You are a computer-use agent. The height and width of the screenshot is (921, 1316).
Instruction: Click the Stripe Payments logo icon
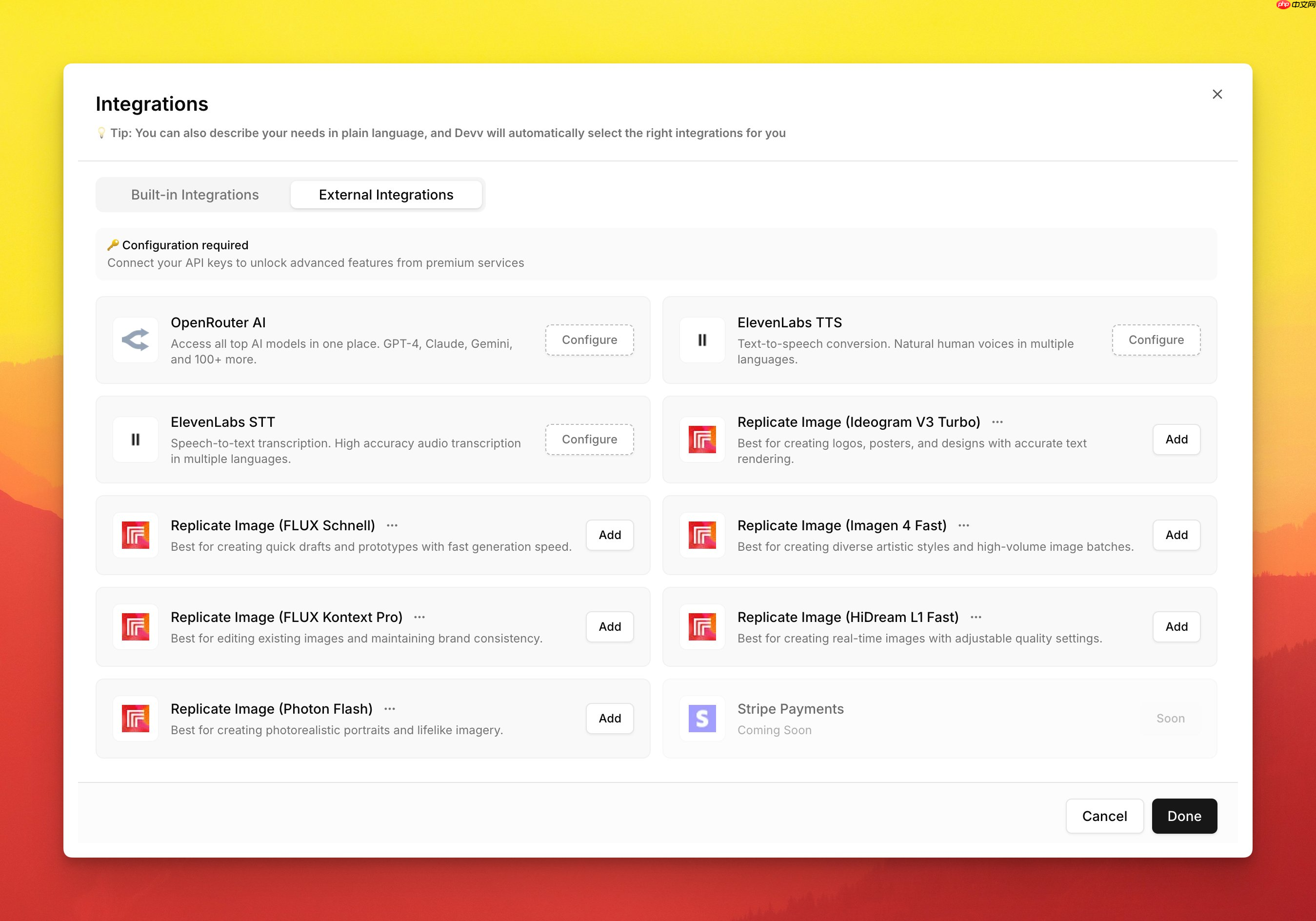(701, 718)
